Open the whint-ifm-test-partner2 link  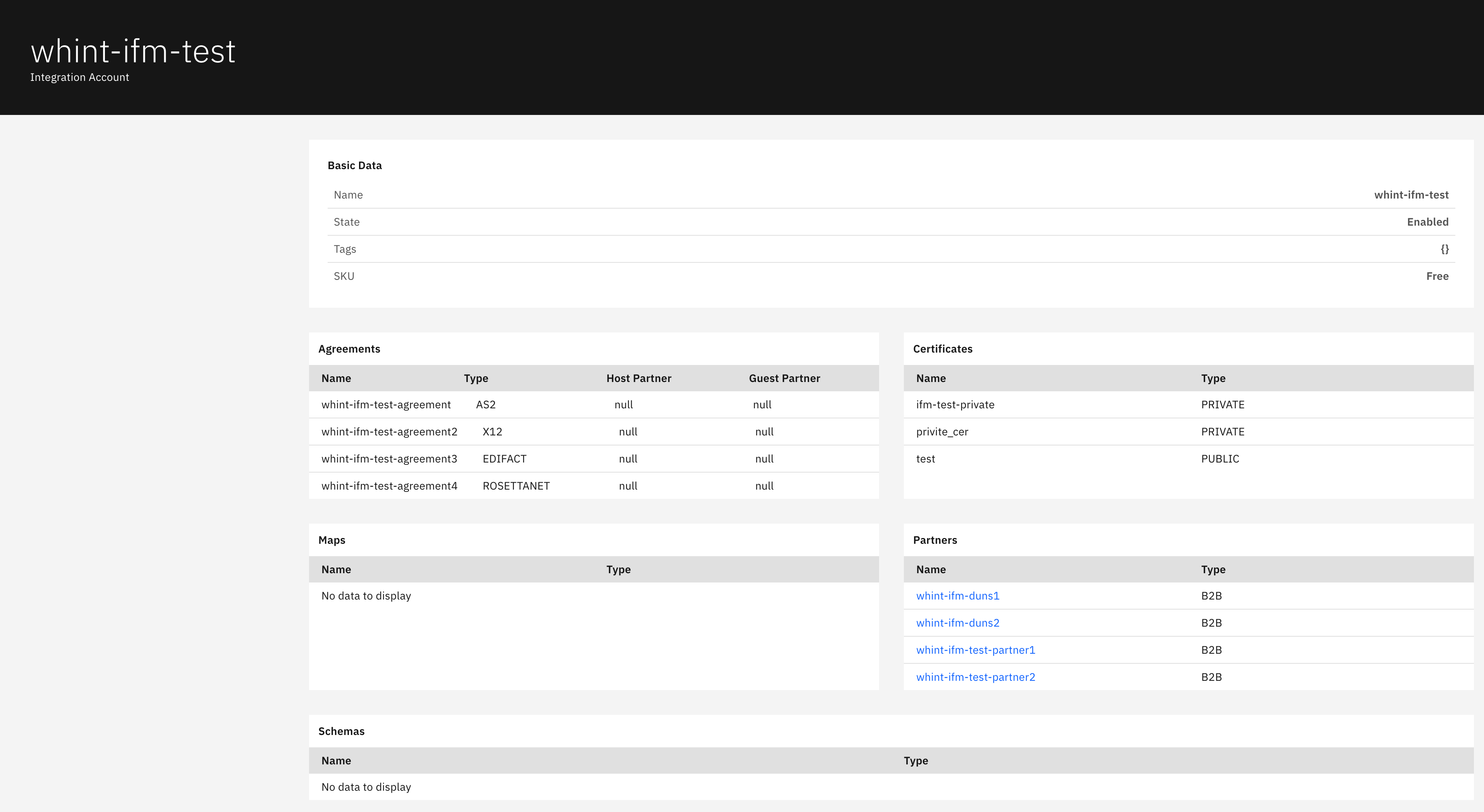click(975, 677)
